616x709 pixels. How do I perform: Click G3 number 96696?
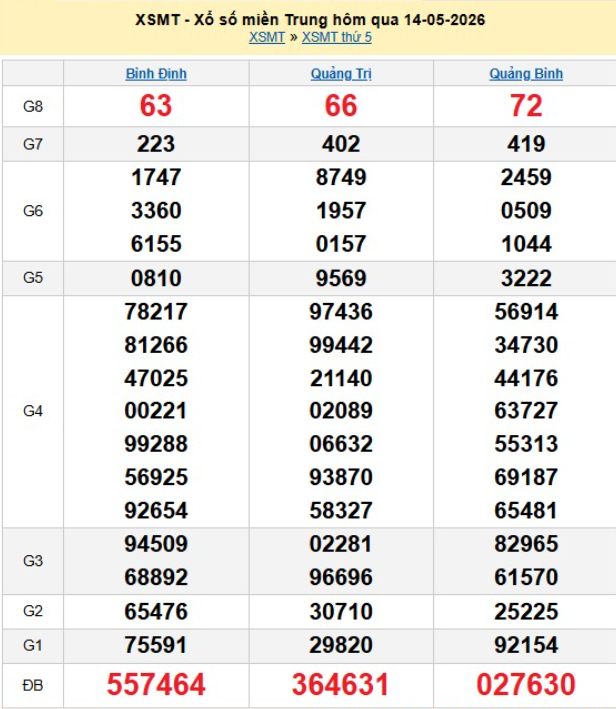(x=341, y=577)
